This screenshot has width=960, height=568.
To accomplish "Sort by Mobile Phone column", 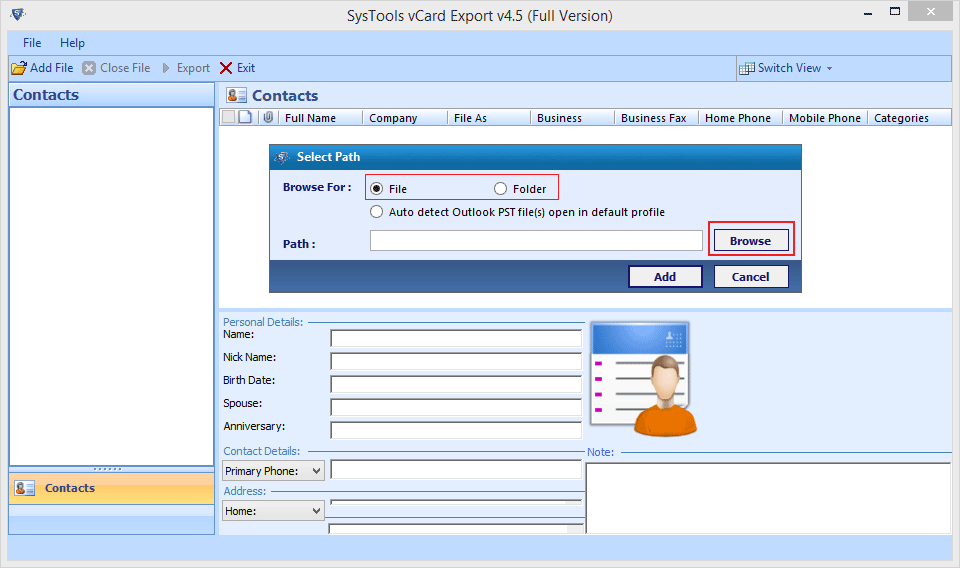I will click(x=825, y=118).
